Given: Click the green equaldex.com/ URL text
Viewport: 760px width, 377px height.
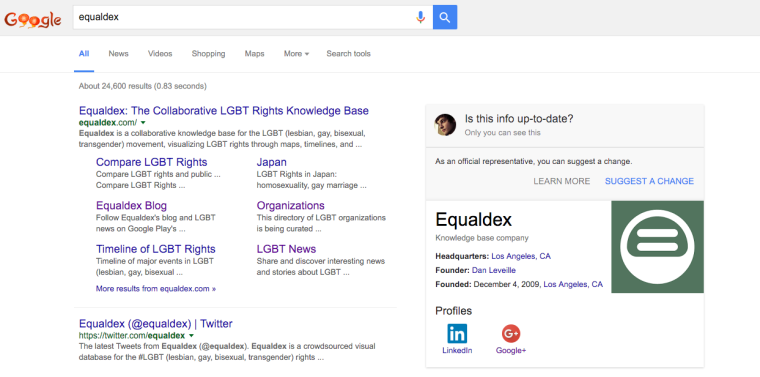Looking at the screenshot, I should 108,122.
